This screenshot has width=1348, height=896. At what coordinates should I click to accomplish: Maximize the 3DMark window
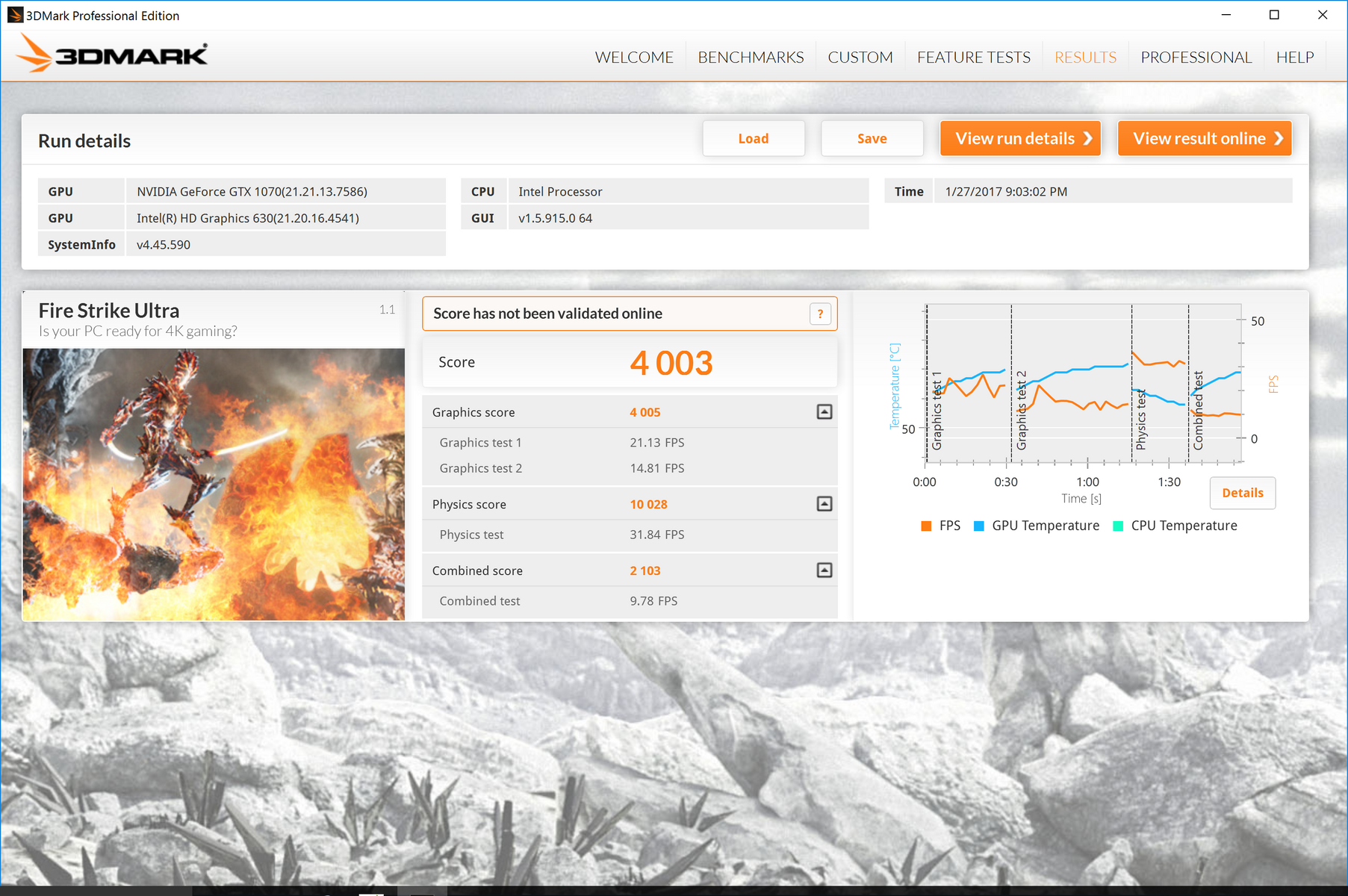point(1274,15)
